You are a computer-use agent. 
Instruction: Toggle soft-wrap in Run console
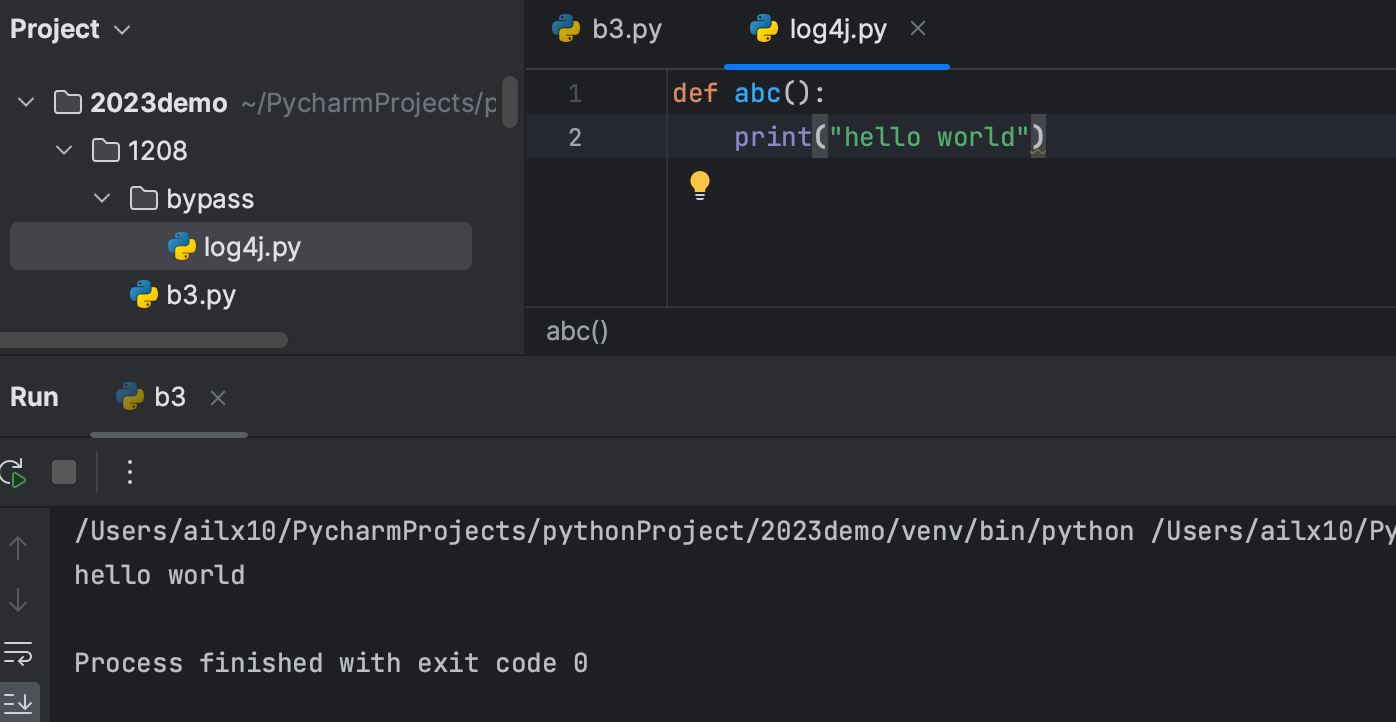click(x=18, y=654)
